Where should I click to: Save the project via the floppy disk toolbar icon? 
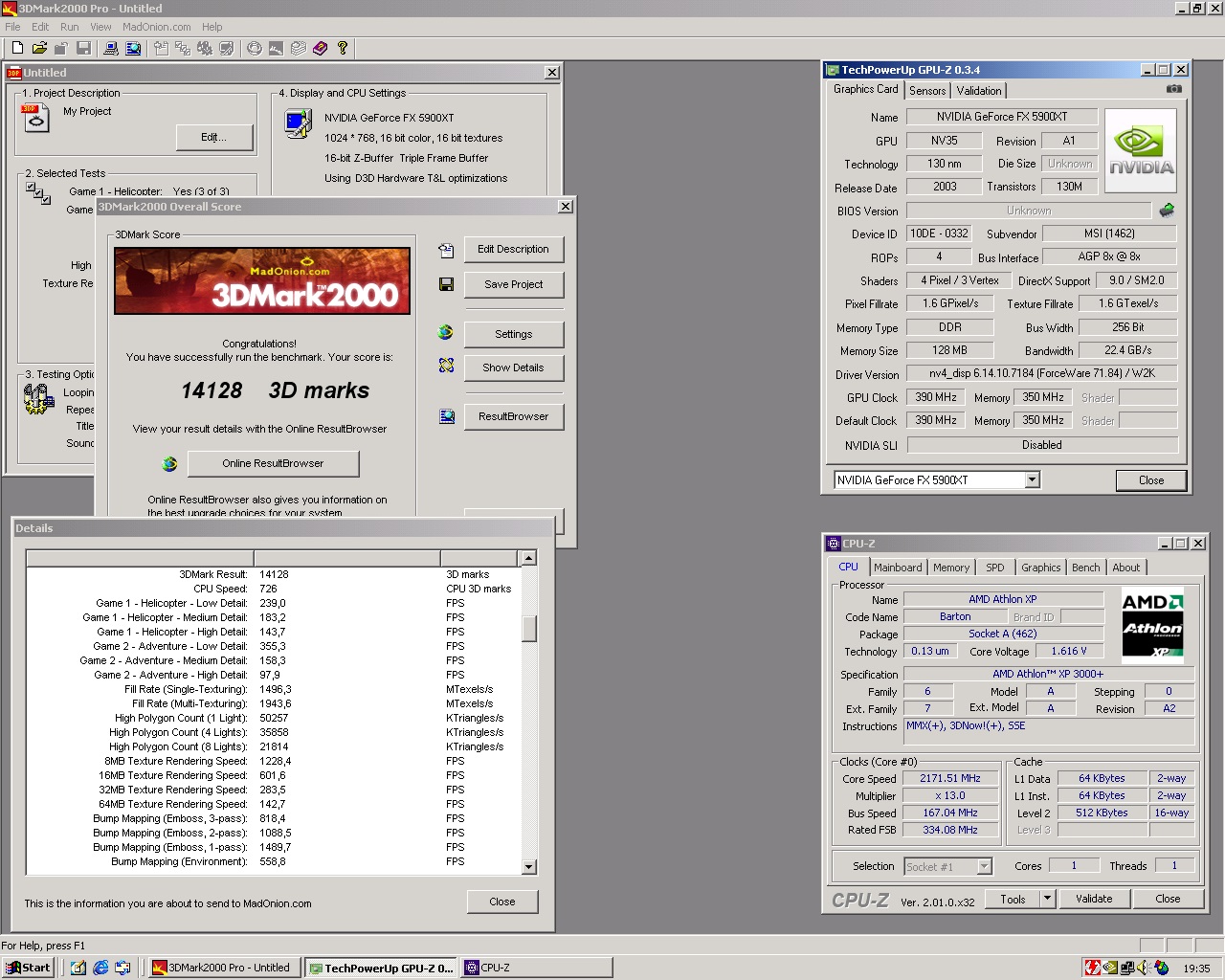(x=85, y=49)
